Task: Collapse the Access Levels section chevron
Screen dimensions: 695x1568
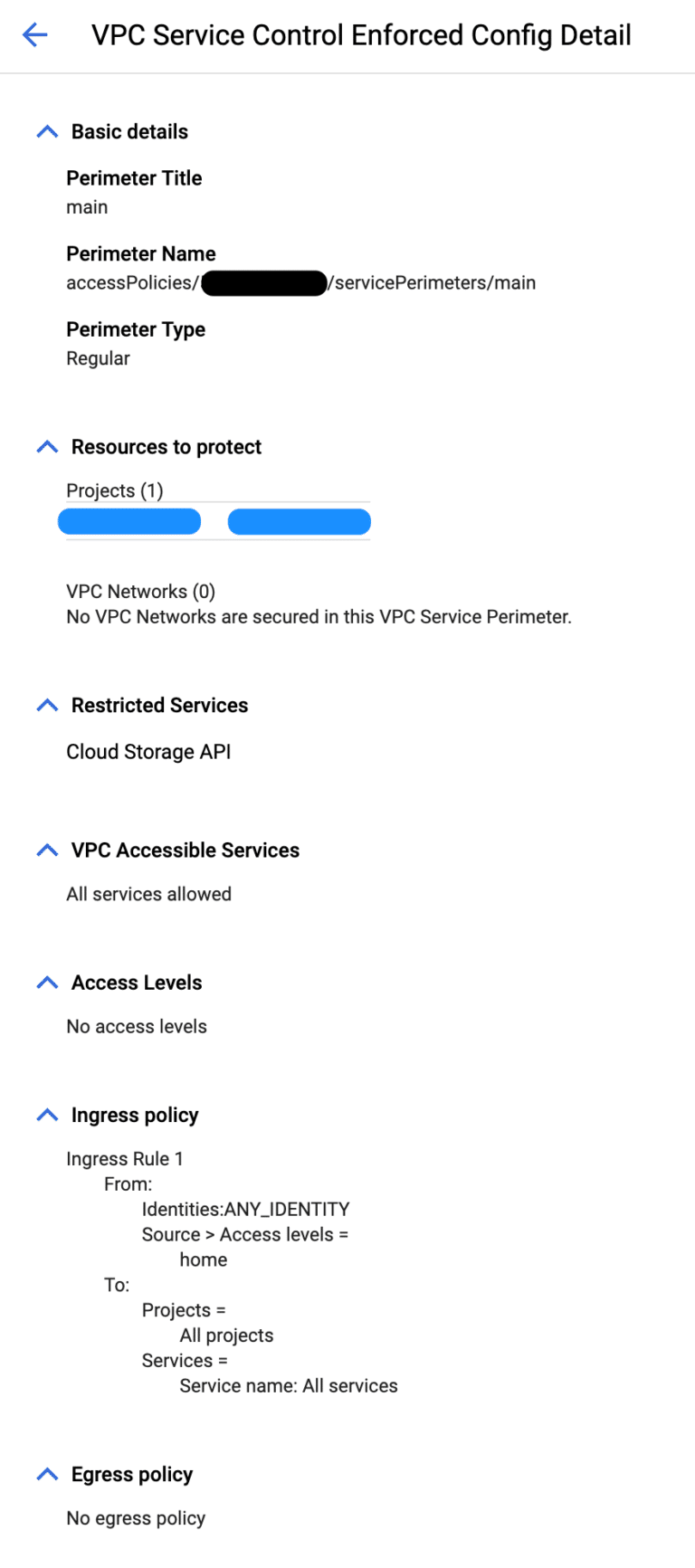Action: click(46, 981)
